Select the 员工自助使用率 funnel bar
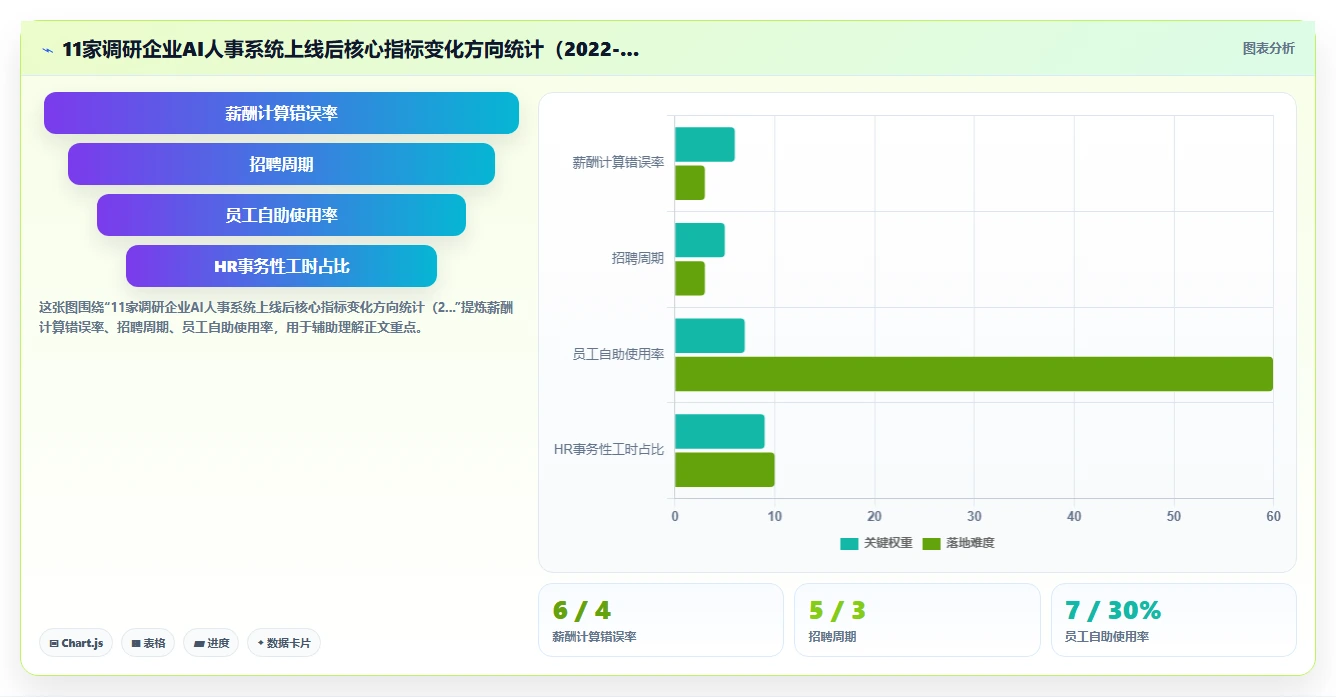Screen dimensions: 1336x697 pos(281,215)
